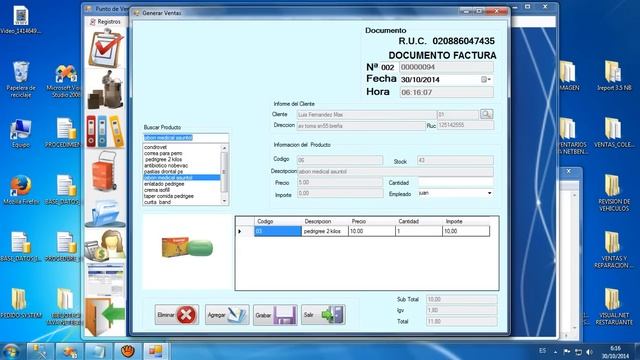The height and width of the screenshot is (360, 640).
Task: Click the Descripcion column header in grid
Action: pyautogui.click(x=325, y=221)
